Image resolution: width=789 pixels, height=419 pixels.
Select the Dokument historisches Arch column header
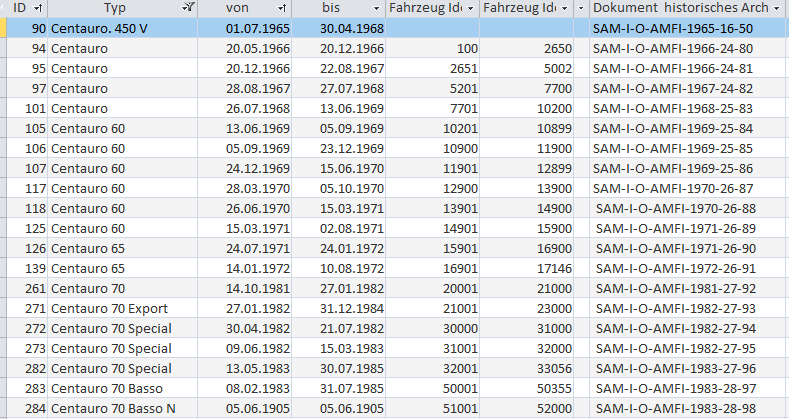pos(680,8)
